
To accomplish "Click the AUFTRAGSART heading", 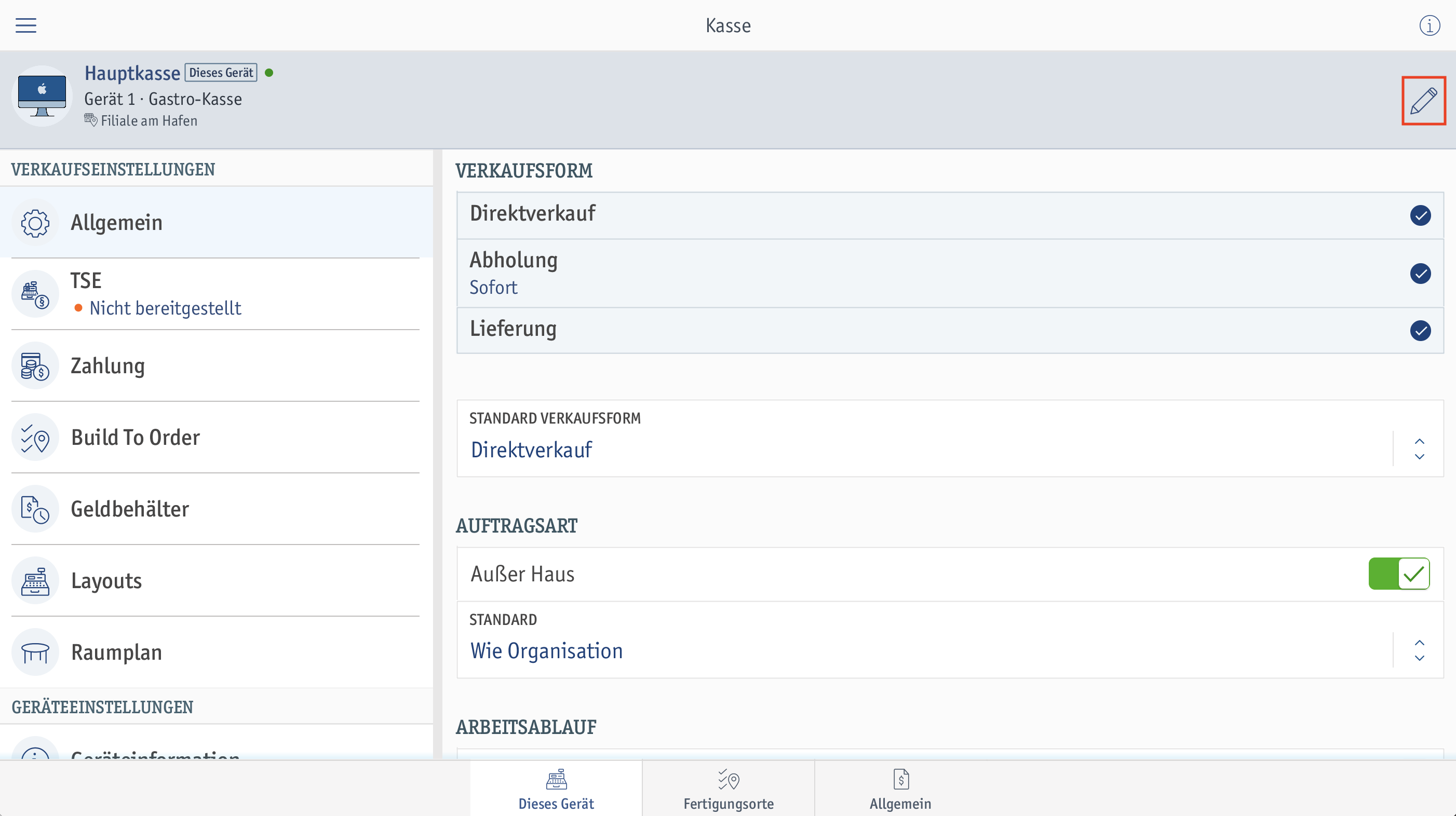I will (517, 525).
